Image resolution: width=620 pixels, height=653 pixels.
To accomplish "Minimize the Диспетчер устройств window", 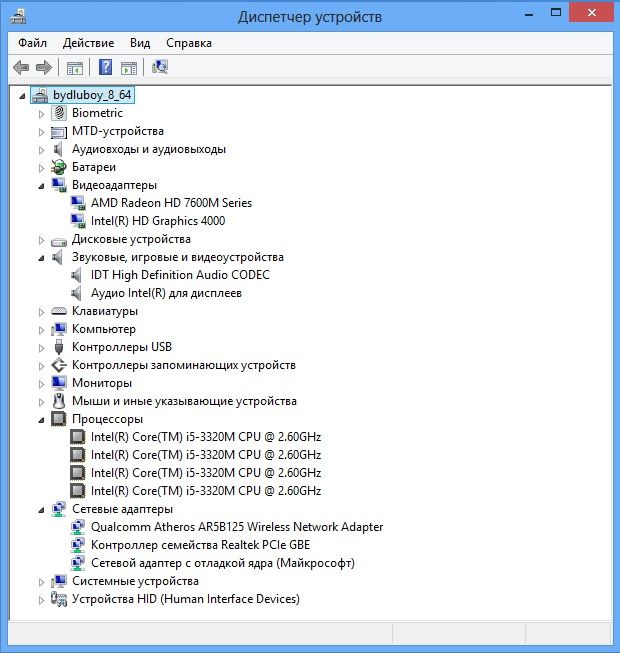I will click(529, 14).
